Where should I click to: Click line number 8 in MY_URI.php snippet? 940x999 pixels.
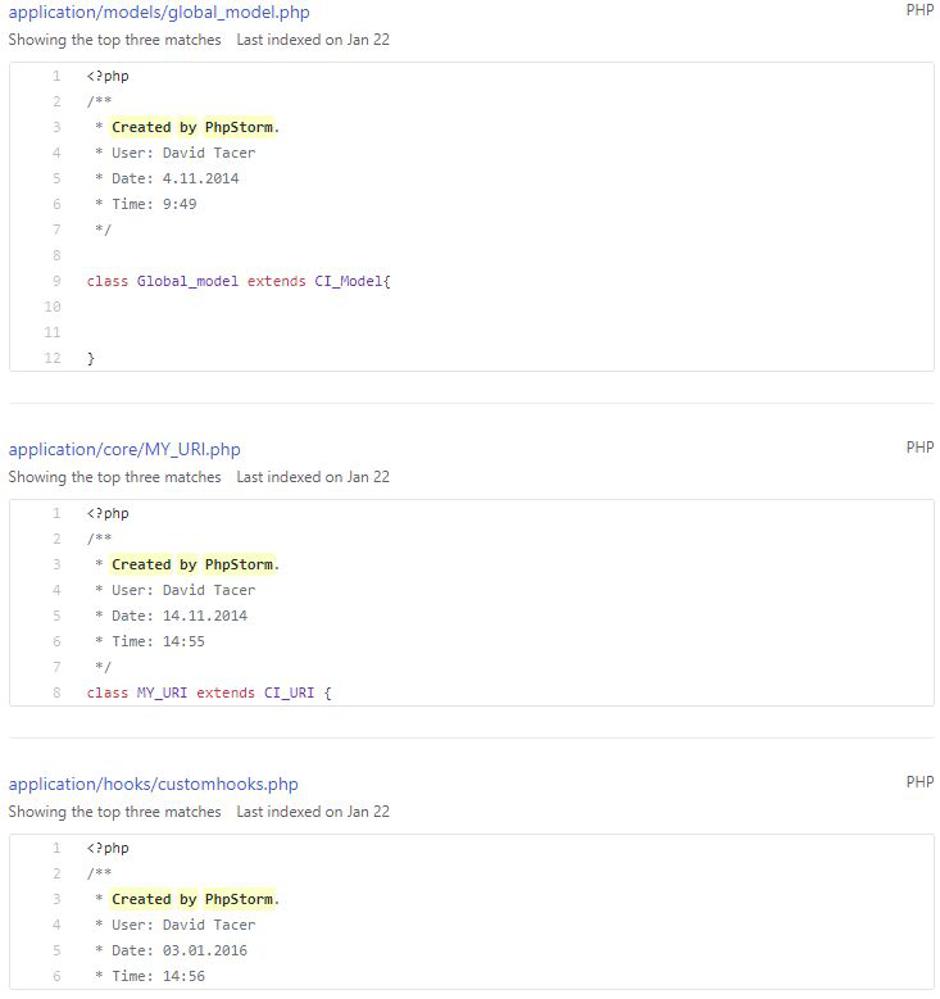57,692
